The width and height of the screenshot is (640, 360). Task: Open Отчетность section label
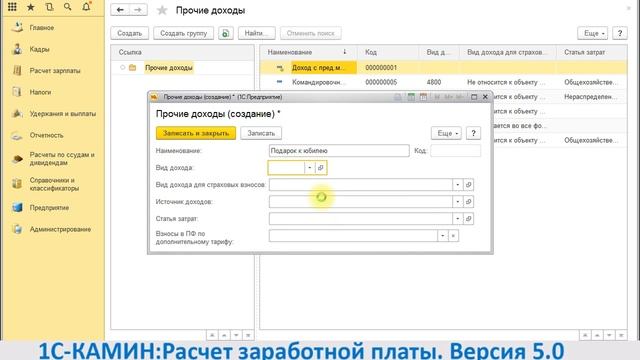pos(47,135)
